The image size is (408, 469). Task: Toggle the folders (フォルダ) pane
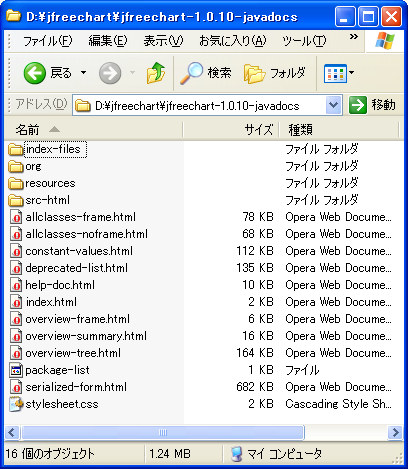pos(275,73)
